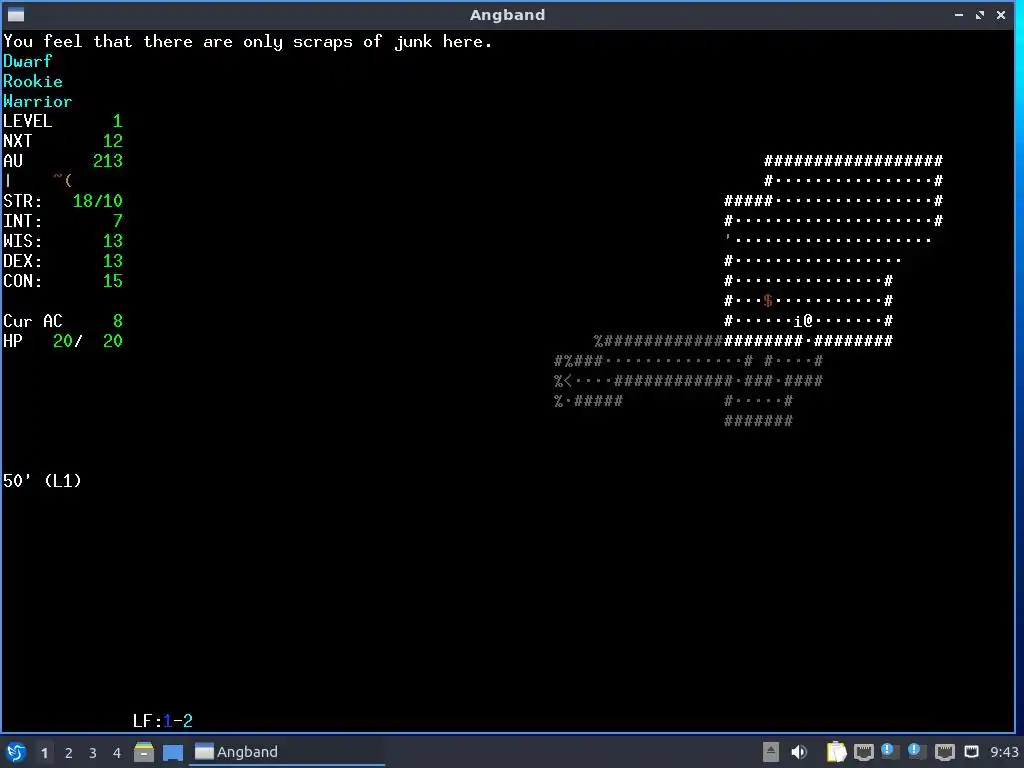The image size is (1024, 768).
Task: Click the '<' up staircase on the map
Action: pyautogui.click(x=568, y=381)
